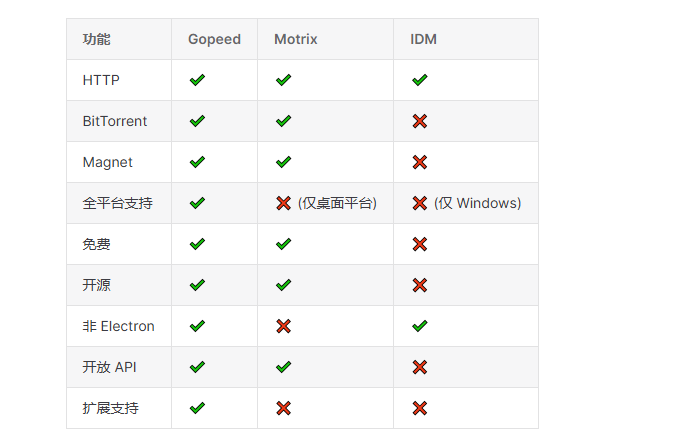Click Motrix's red cross in 扩展支持 row
This screenshot has width=686, height=446.
tap(283, 408)
